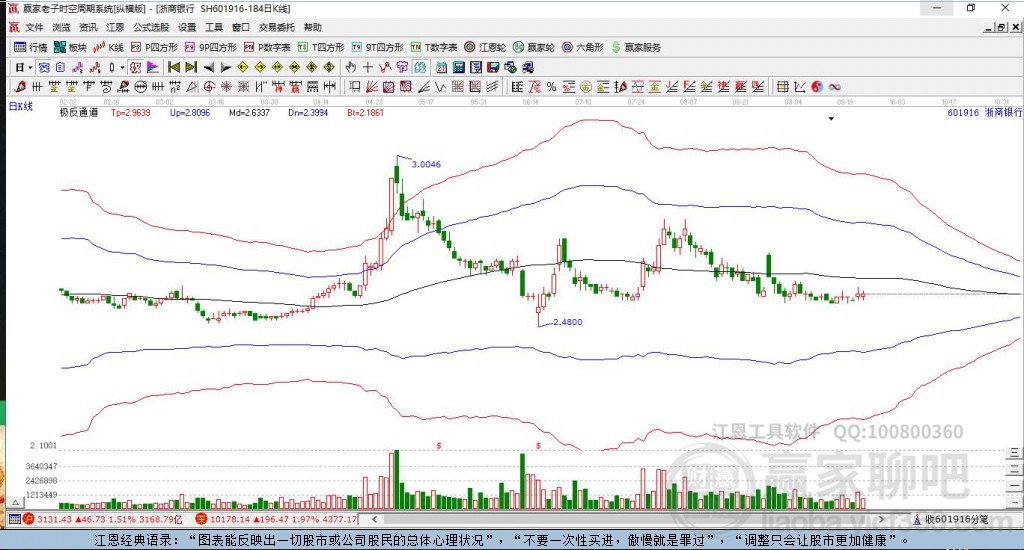Toggle the highlighted linked-windows icon after 日
1024x550 pixels.
pyautogui.click(x=44, y=67)
